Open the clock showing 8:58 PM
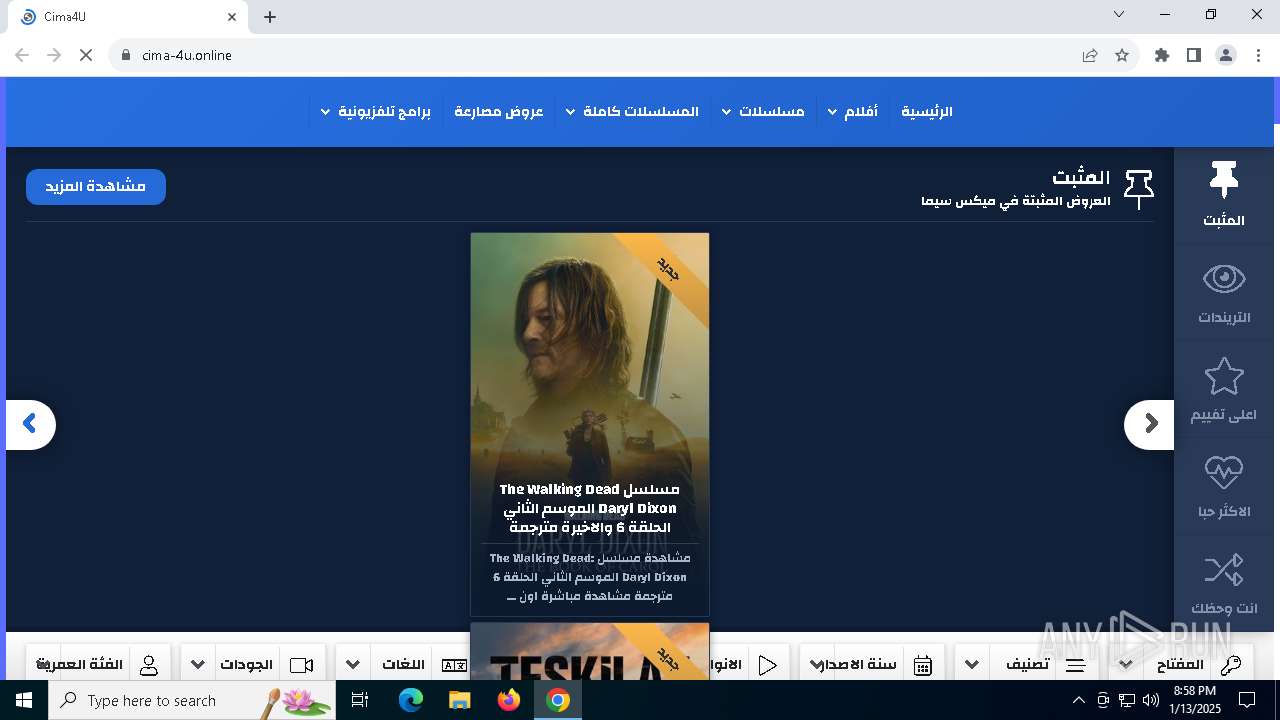The width and height of the screenshot is (1280, 720). click(1194, 700)
